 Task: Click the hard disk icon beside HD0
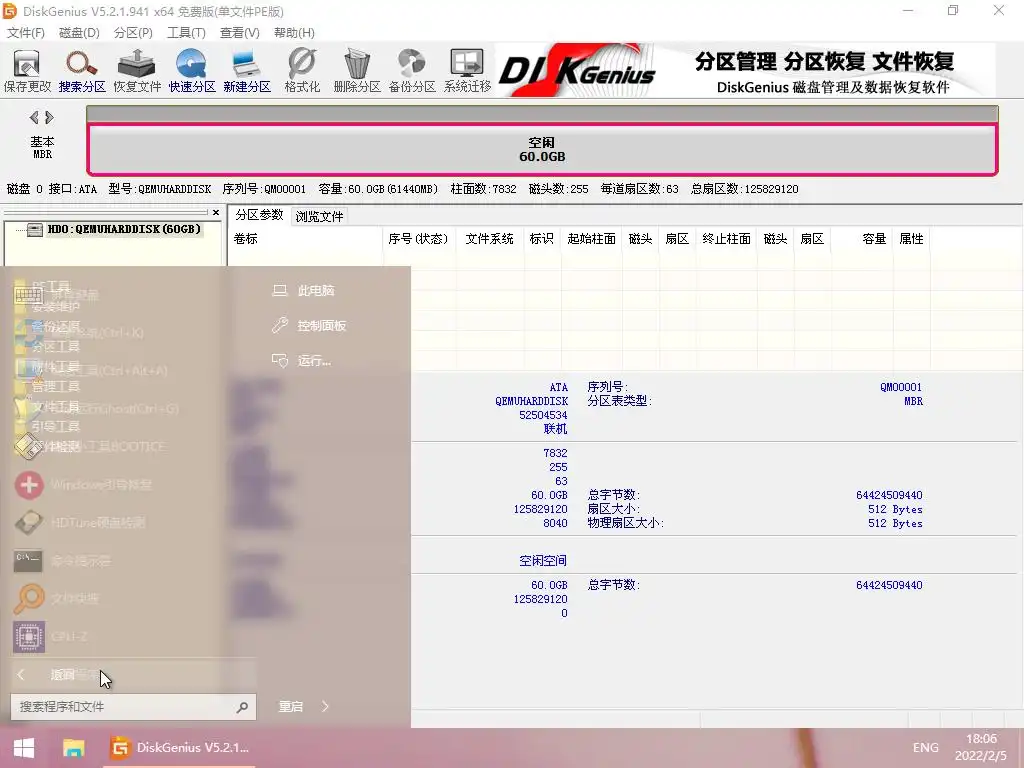pyautogui.click(x=35, y=229)
